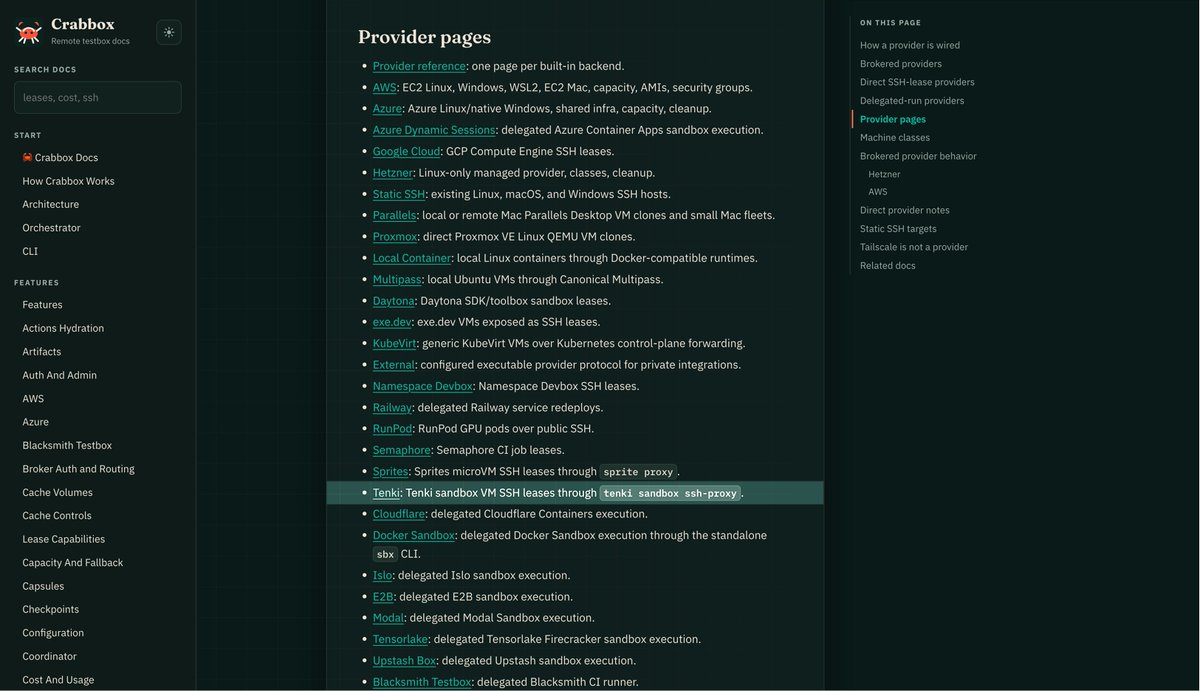The height and width of the screenshot is (691, 1200).
Task: Open CLI sidebar page
Action: (x=30, y=251)
